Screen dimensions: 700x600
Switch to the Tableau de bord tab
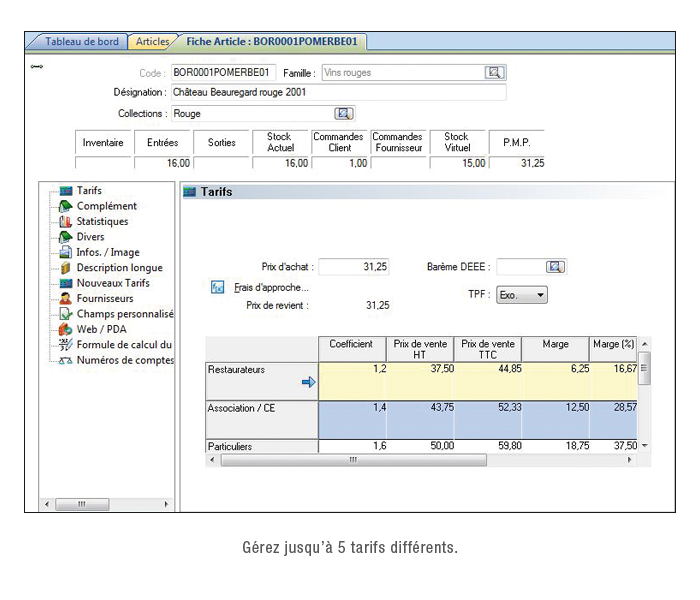(81, 42)
